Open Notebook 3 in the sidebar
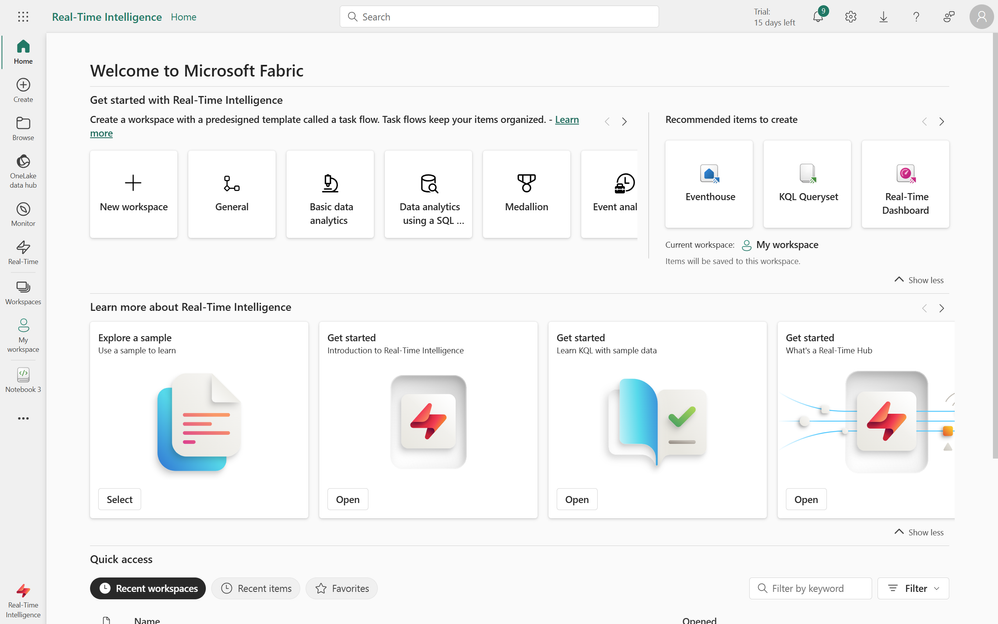Screen dimensions: 998x624 (23, 379)
